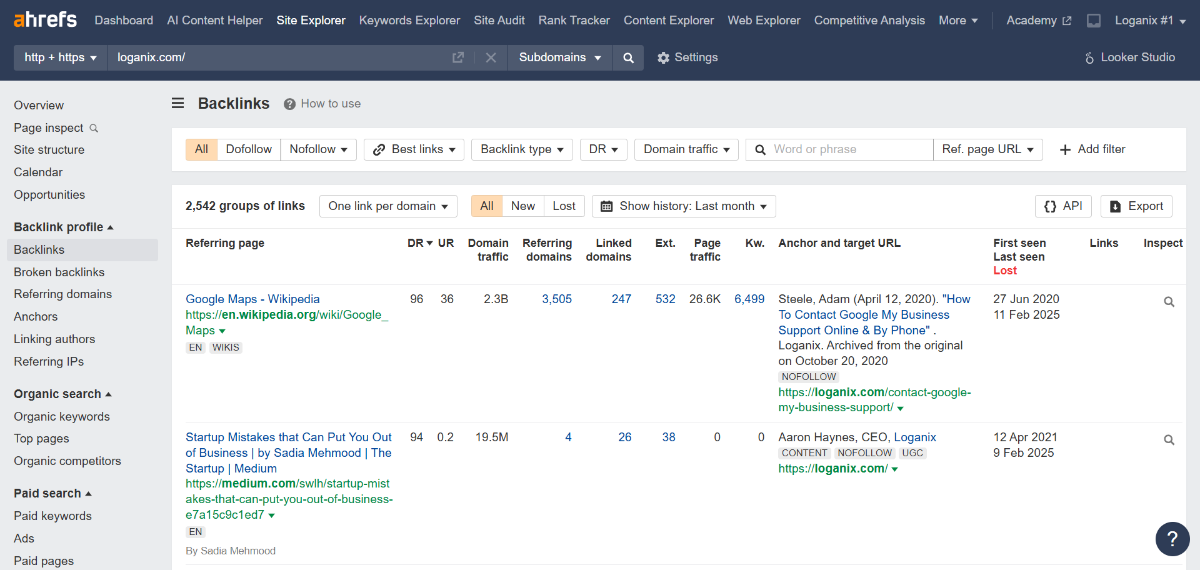Sort by DR column header
The image size is (1200, 570).
click(x=420, y=243)
